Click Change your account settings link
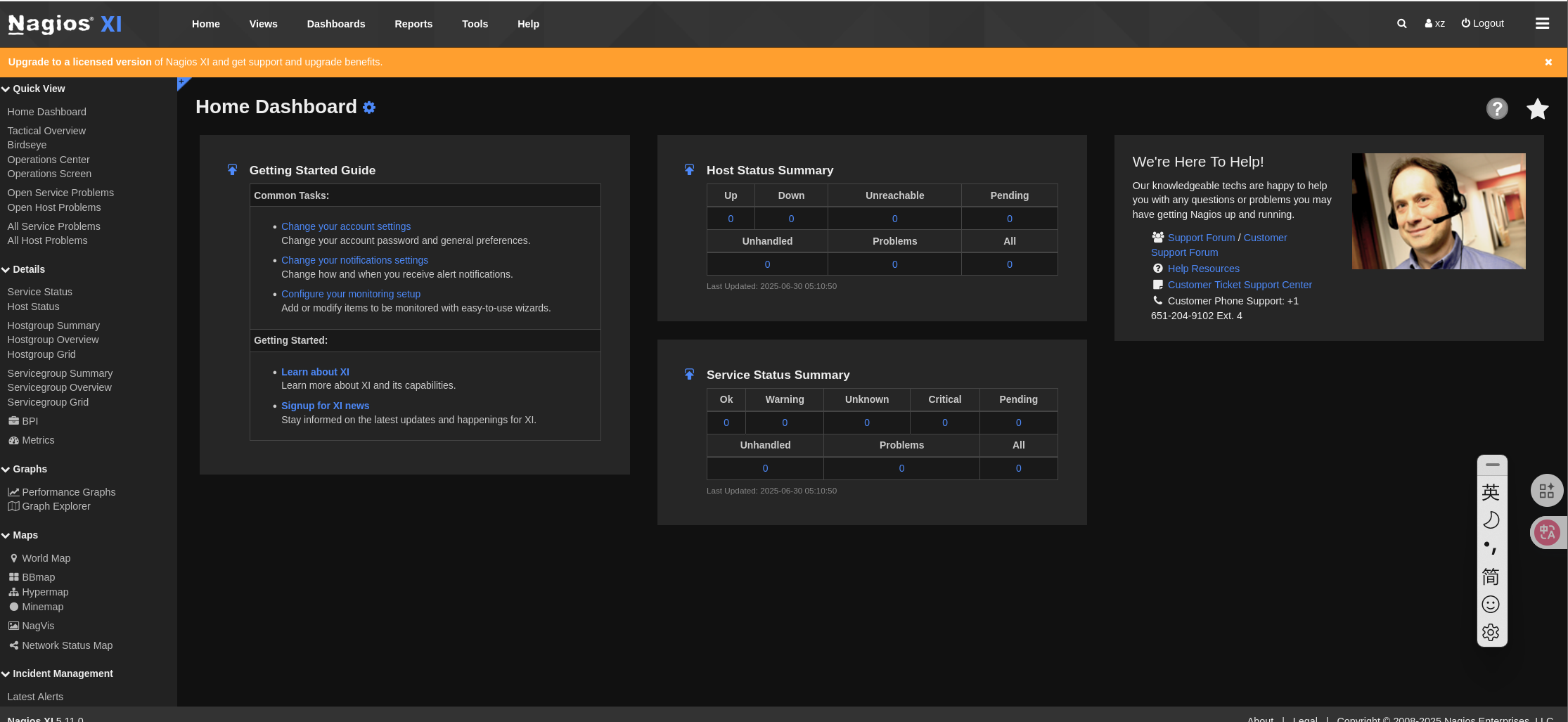1568x722 pixels. pyautogui.click(x=346, y=226)
